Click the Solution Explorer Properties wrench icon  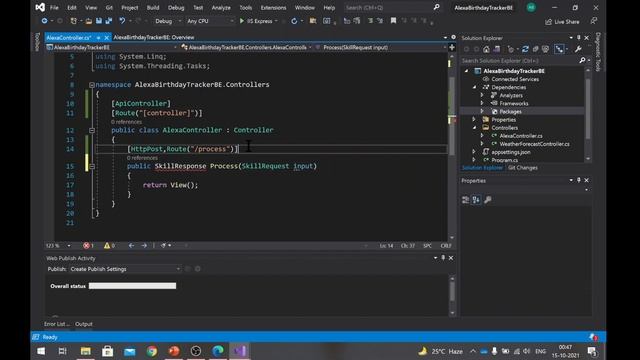pos(578,49)
